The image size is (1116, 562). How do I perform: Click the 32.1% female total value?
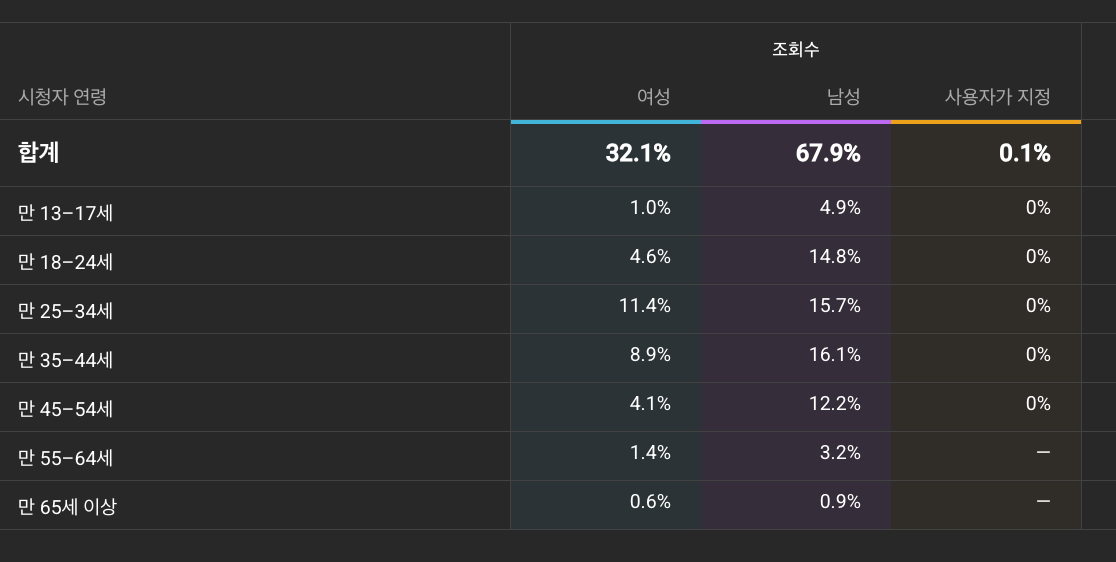click(x=637, y=153)
